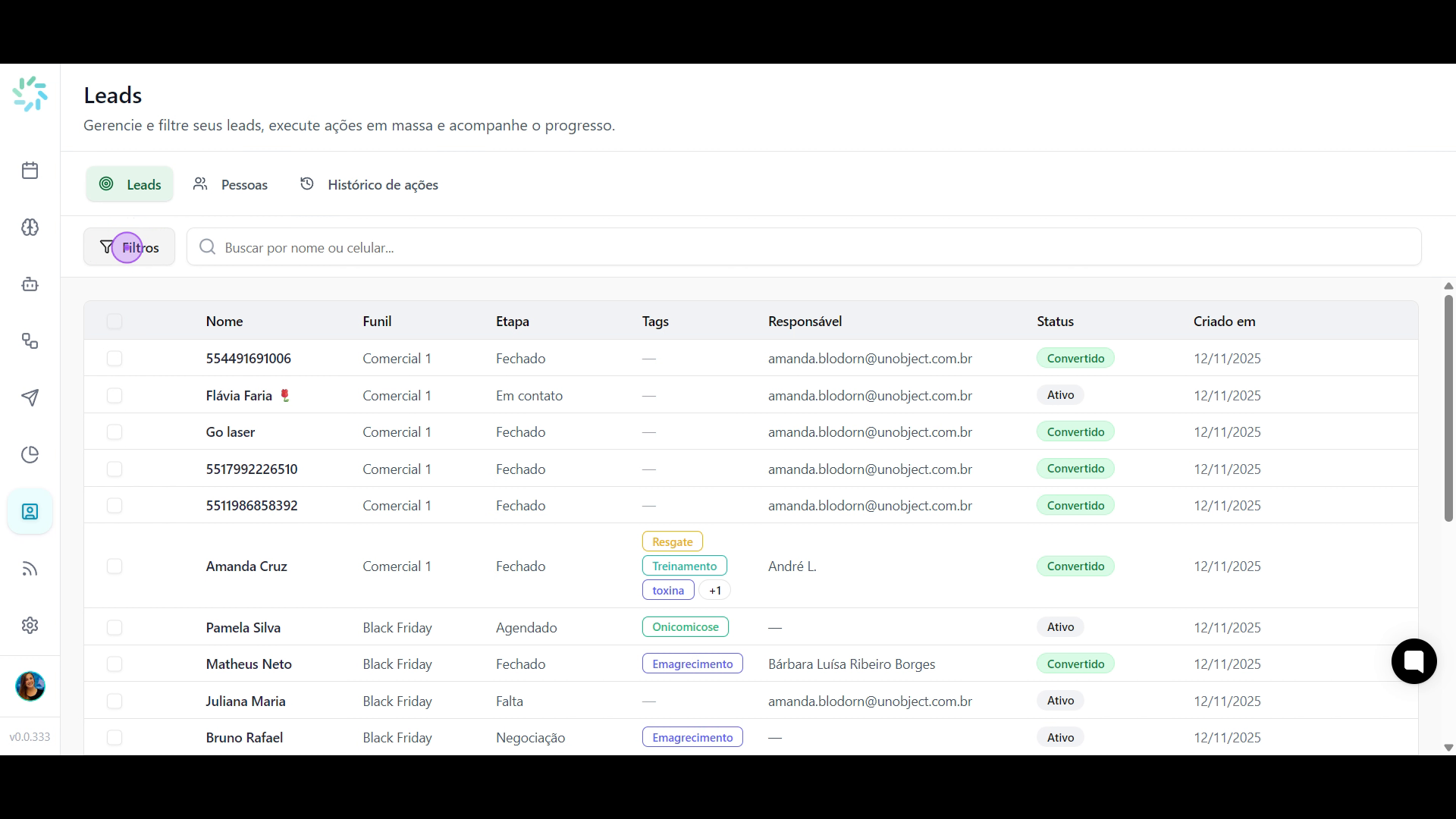Image resolution: width=1456 pixels, height=819 pixels.
Task: Switch to the Pessoas tab
Action: (x=230, y=184)
